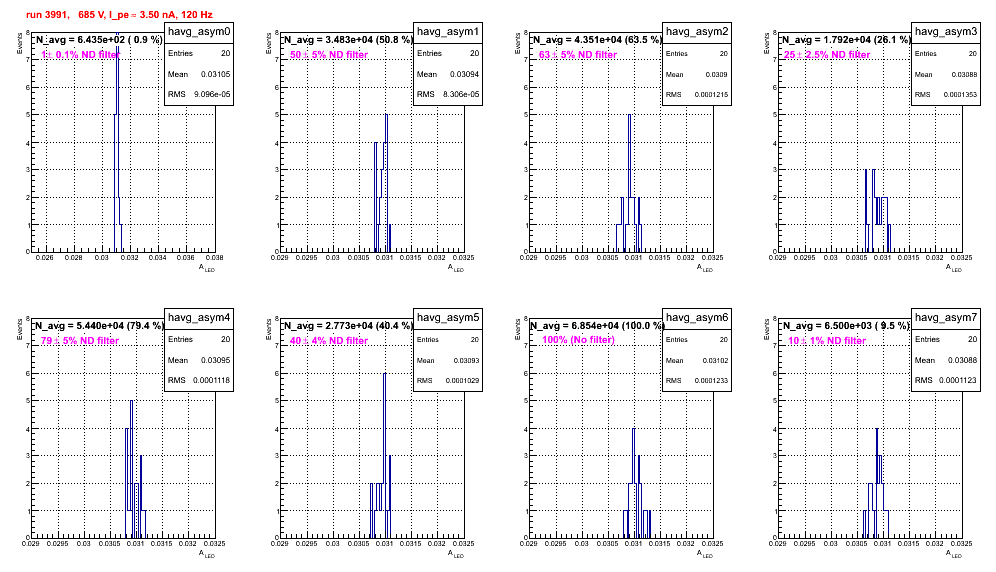Click the N_avg = 6.854e+04 label
This screenshot has height=572, width=996.
[597, 326]
